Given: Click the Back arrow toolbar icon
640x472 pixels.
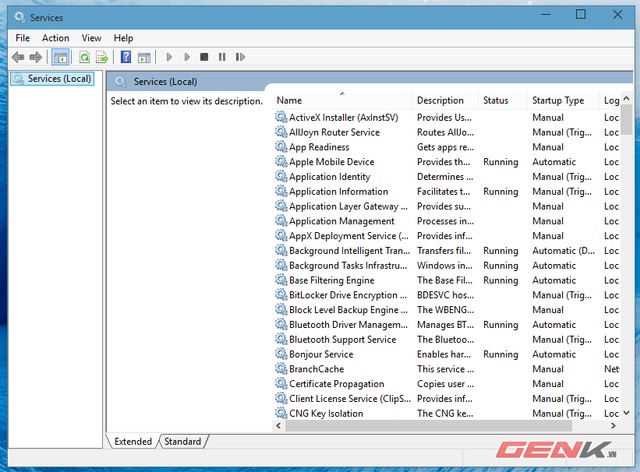Looking at the screenshot, I should 18,57.
